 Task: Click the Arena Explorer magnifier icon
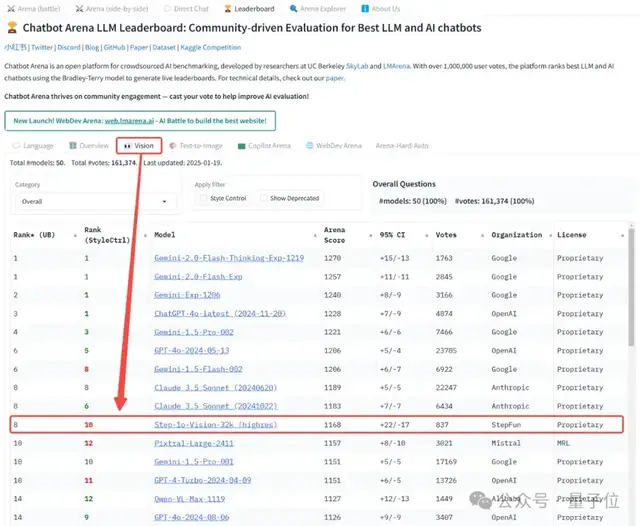293,9
